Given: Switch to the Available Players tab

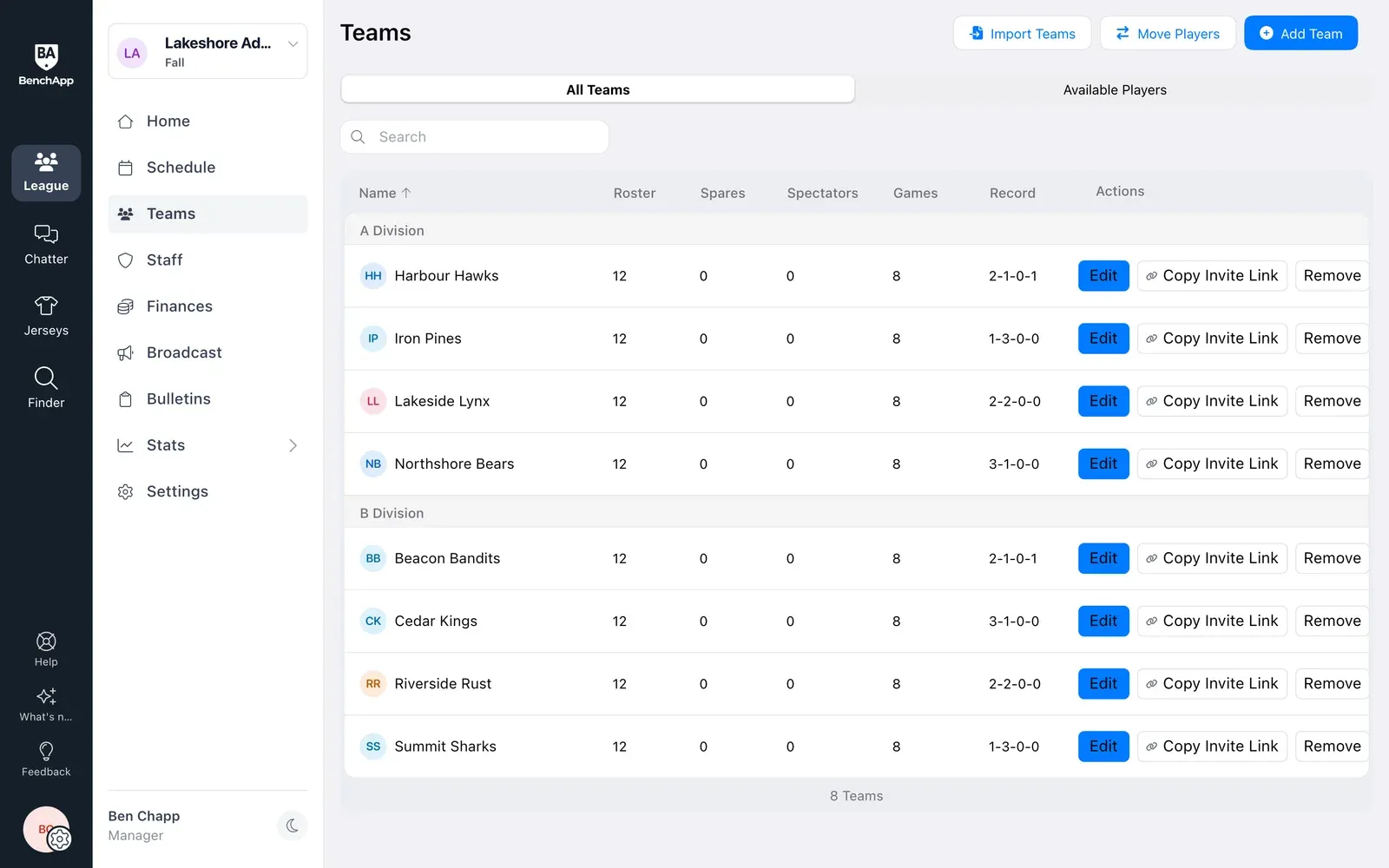Looking at the screenshot, I should [x=1115, y=89].
